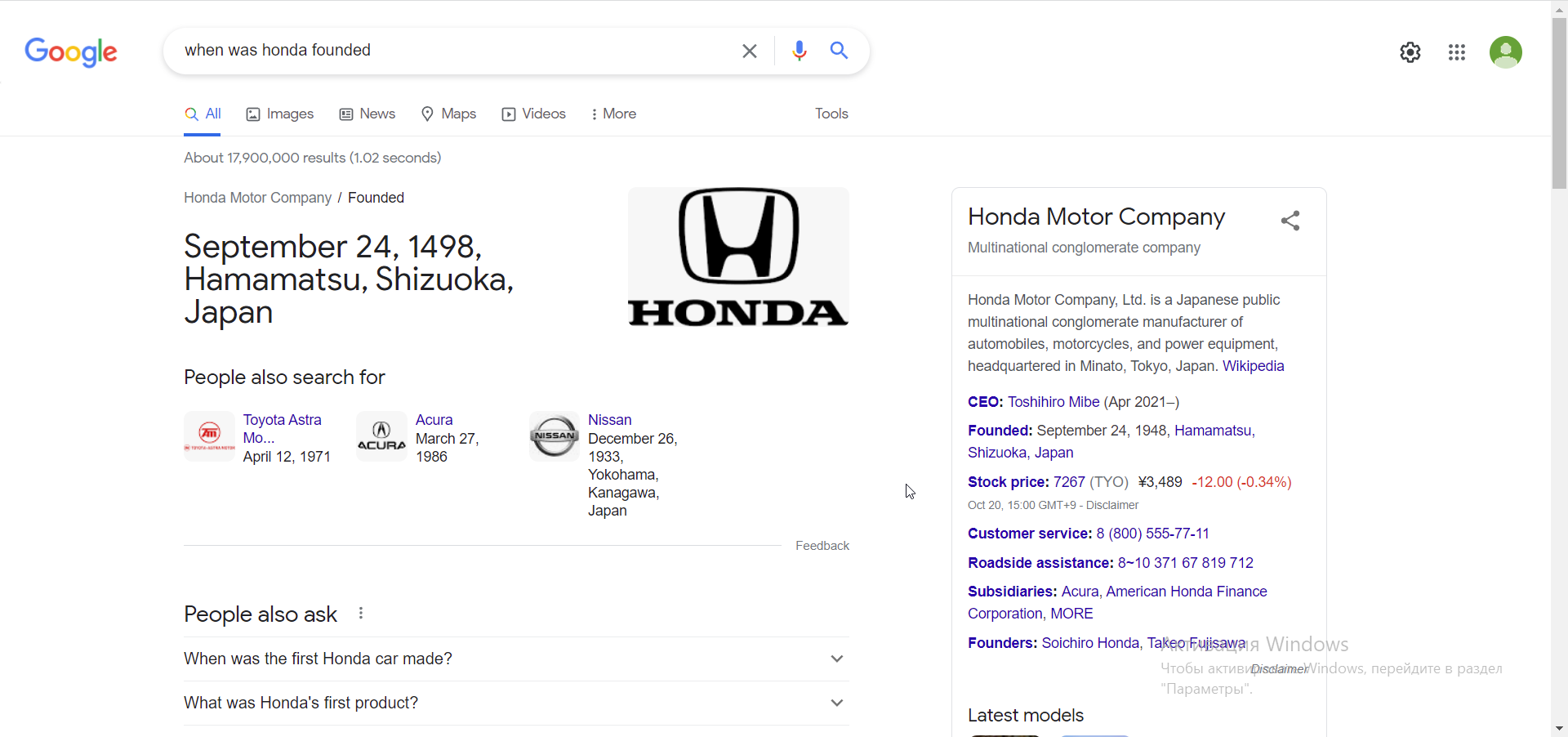
Task: Open Google settings gear icon
Action: pyautogui.click(x=1410, y=52)
